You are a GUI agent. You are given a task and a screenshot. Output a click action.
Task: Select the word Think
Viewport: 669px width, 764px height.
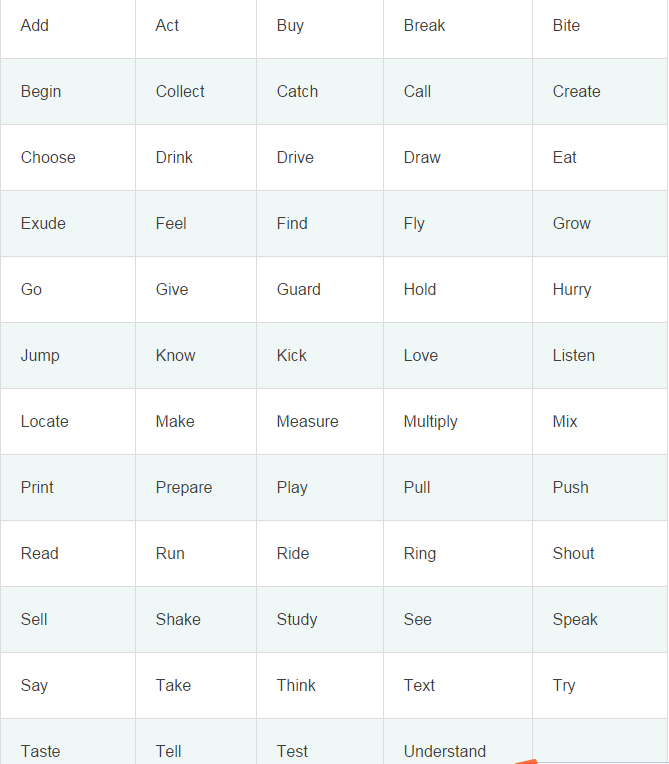(x=296, y=686)
